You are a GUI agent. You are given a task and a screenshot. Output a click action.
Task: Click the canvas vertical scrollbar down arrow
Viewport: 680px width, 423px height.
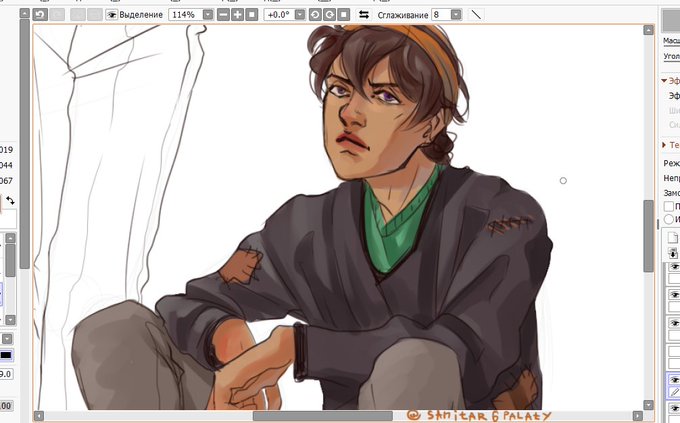(648, 405)
